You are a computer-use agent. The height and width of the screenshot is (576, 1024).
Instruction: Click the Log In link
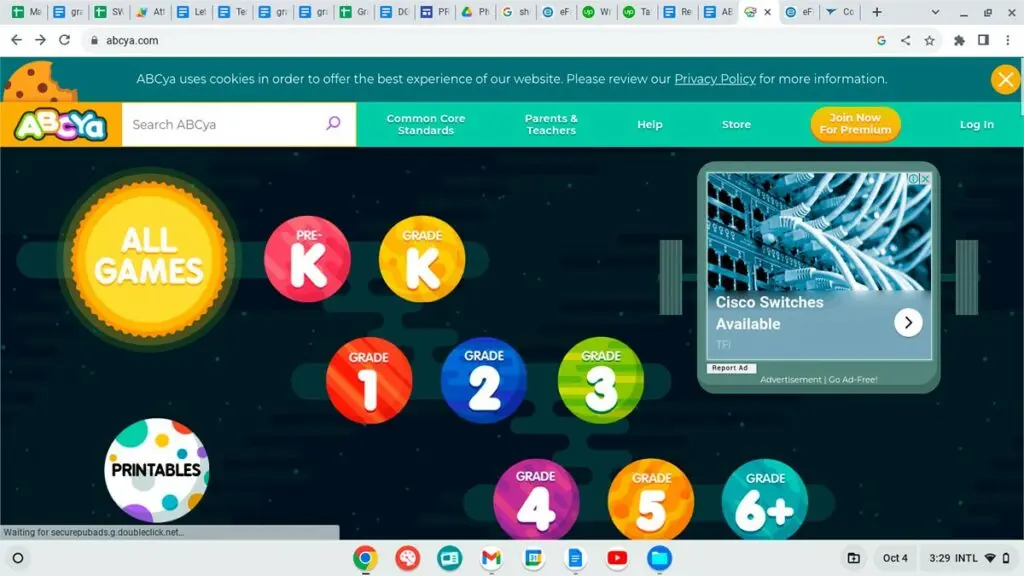[x=976, y=124]
